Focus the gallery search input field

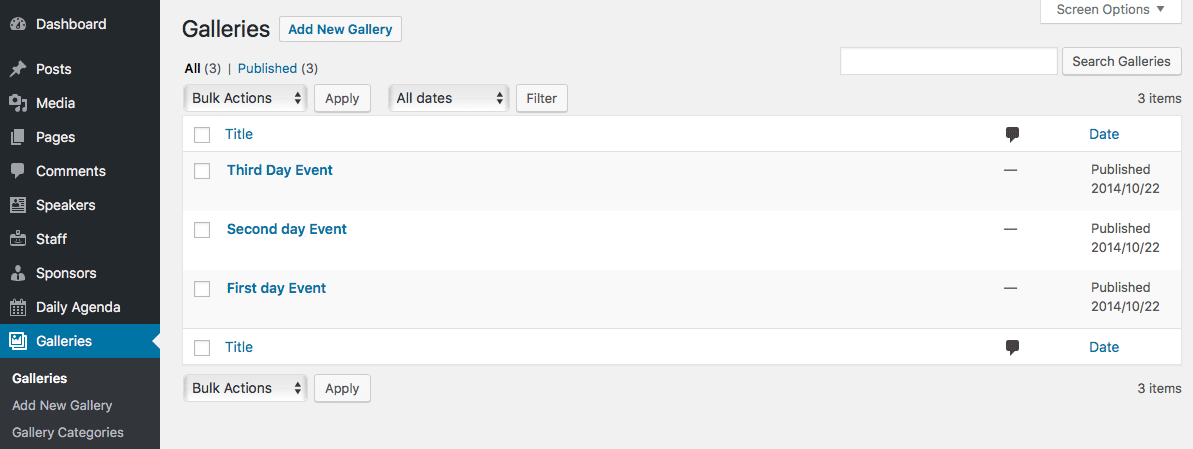[x=949, y=62]
